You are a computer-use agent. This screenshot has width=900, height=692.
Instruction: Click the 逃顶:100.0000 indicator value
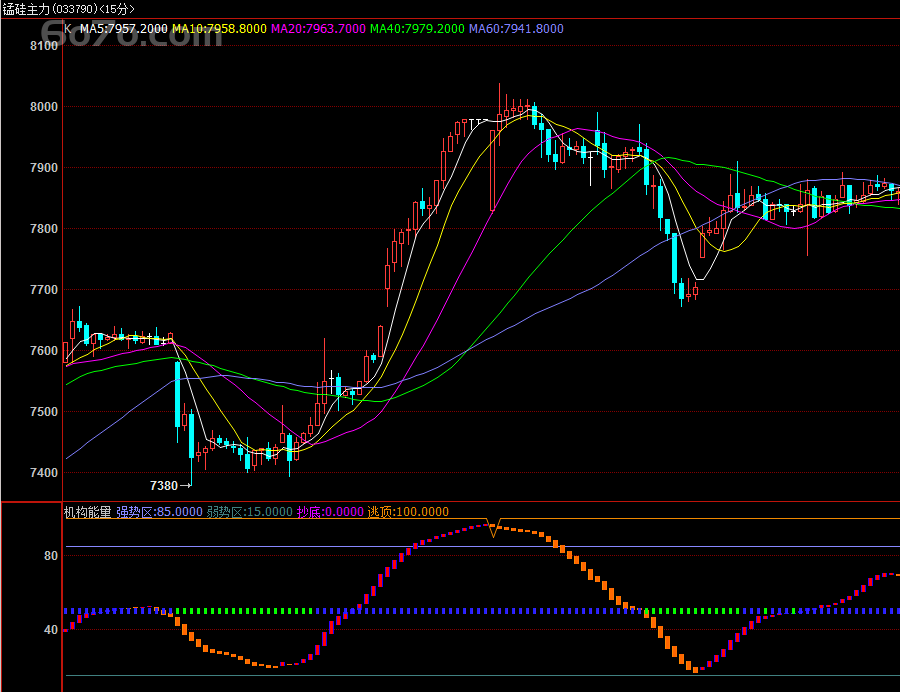[408, 512]
